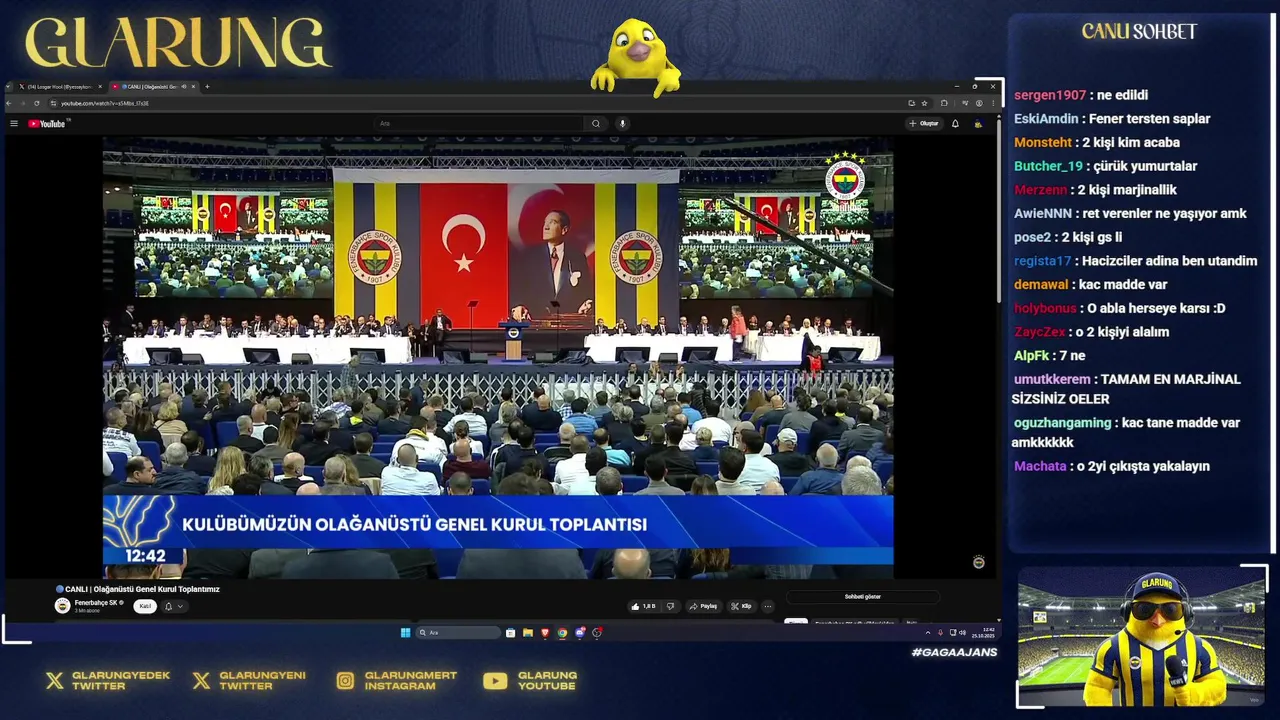Open the Oluştur create button
This screenshot has width=1280, height=720.
pos(924,123)
